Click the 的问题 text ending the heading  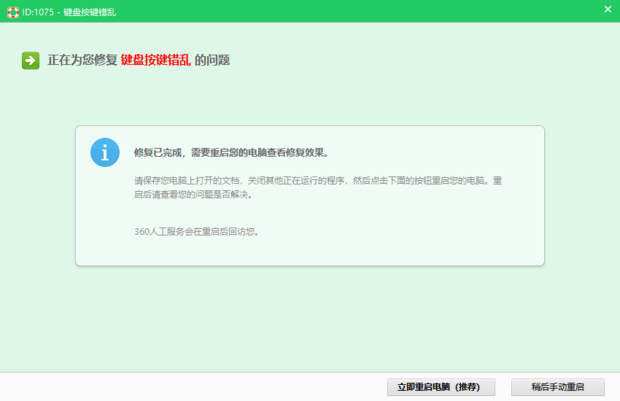click(x=212, y=61)
